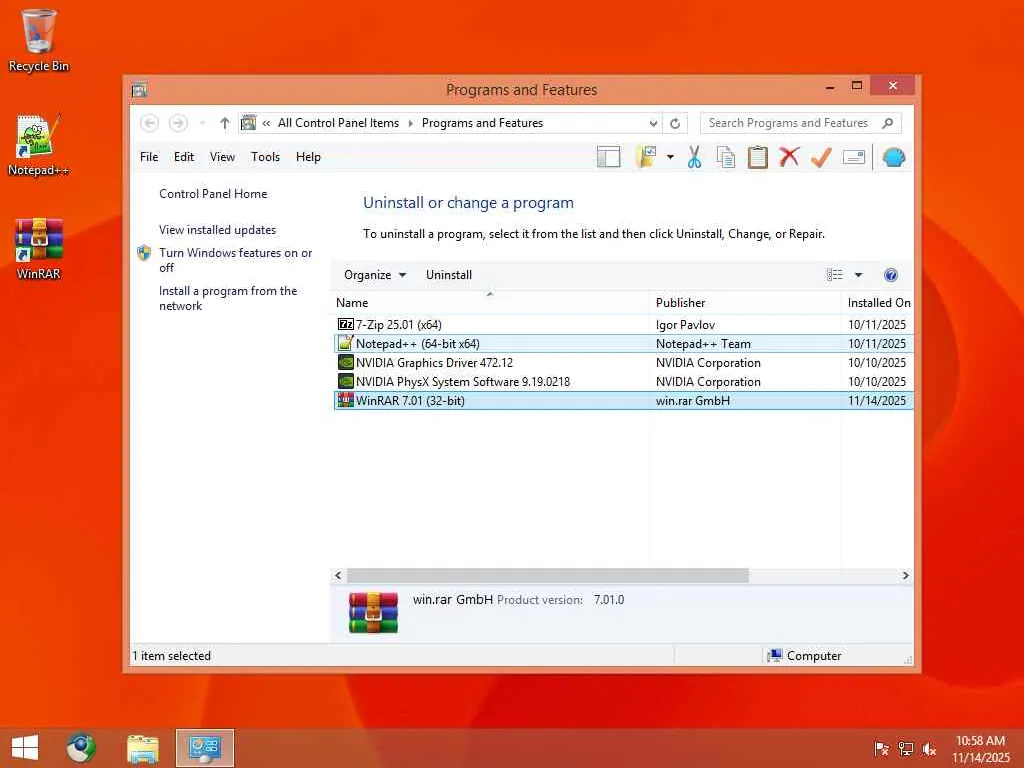
Task: Open Turn Windows features on or off
Action: (x=236, y=260)
